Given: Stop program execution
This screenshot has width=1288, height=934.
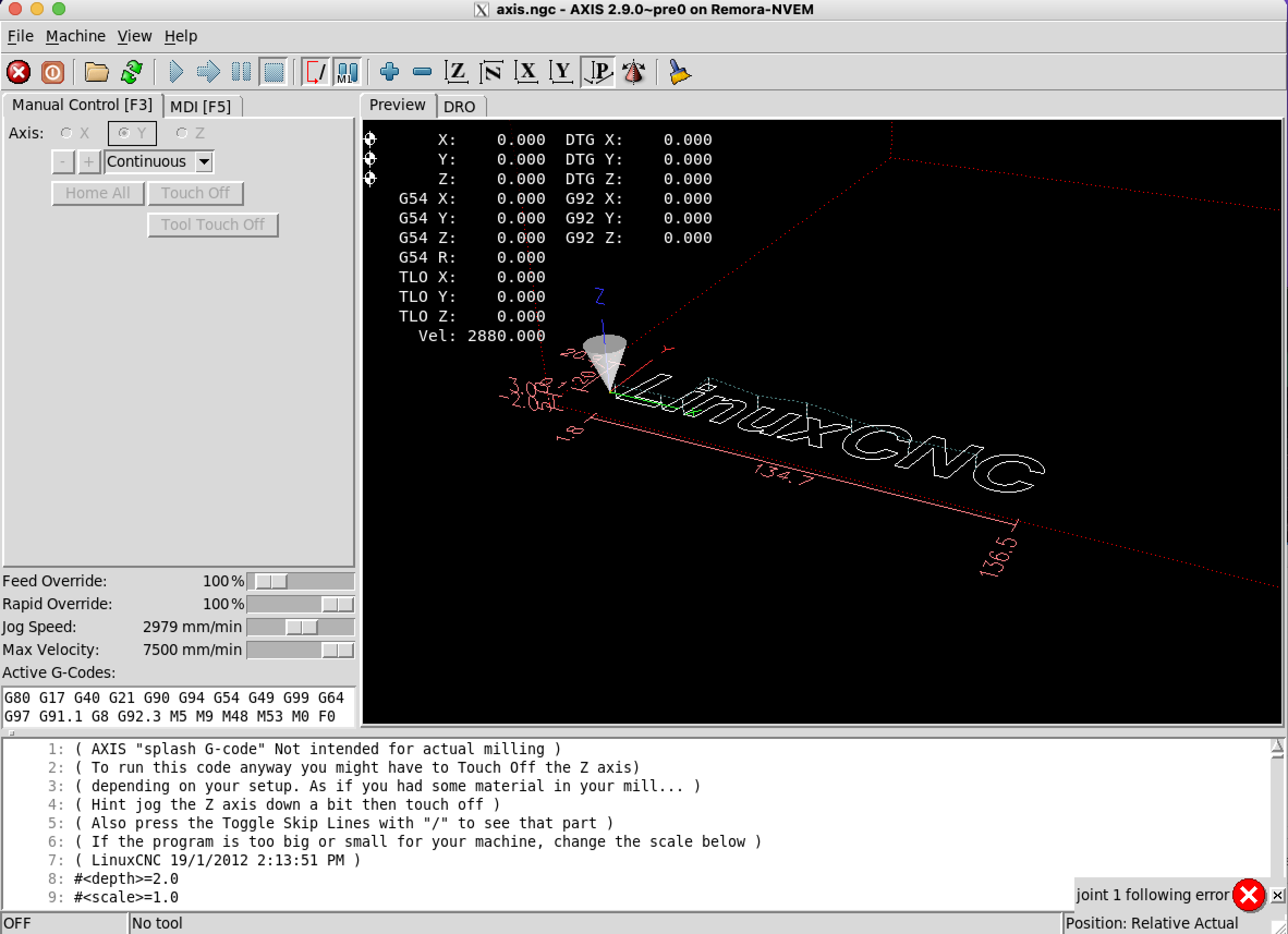Looking at the screenshot, I should (274, 72).
